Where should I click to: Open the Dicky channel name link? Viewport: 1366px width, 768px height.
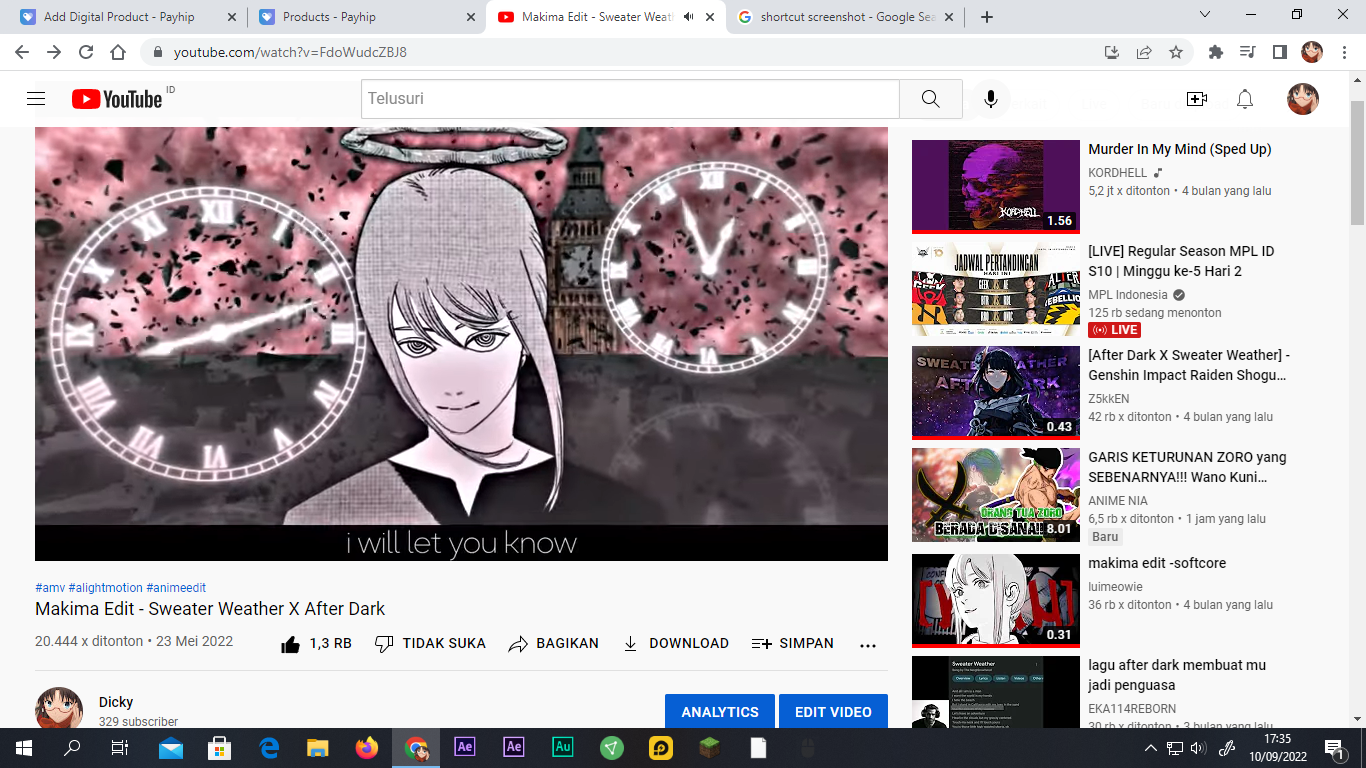116,702
